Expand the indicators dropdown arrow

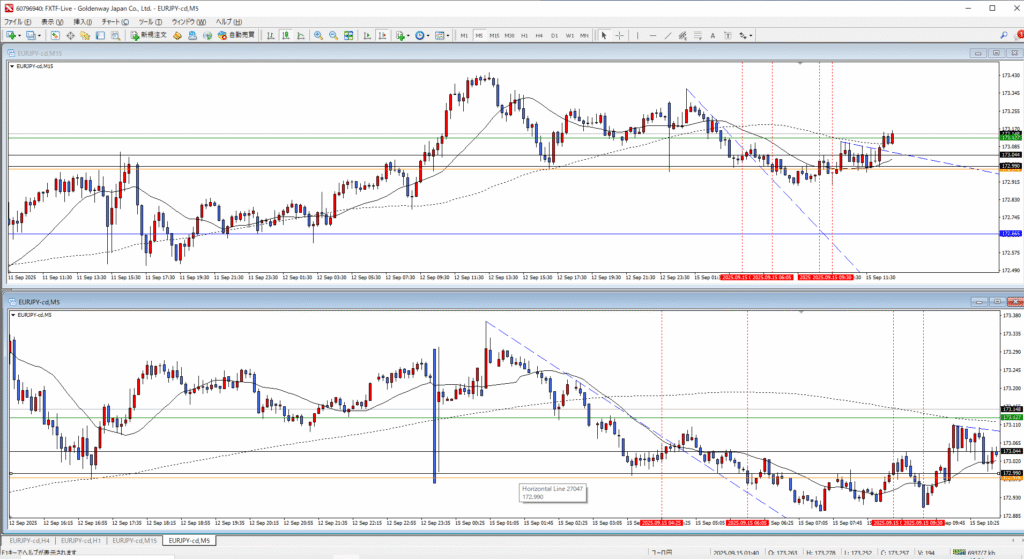coord(408,35)
